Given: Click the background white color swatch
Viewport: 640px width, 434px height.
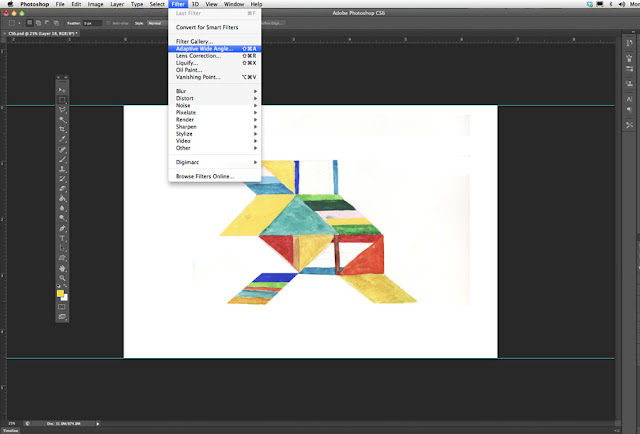Looking at the screenshot, I should pyautogui.click(x=65, y=298).
